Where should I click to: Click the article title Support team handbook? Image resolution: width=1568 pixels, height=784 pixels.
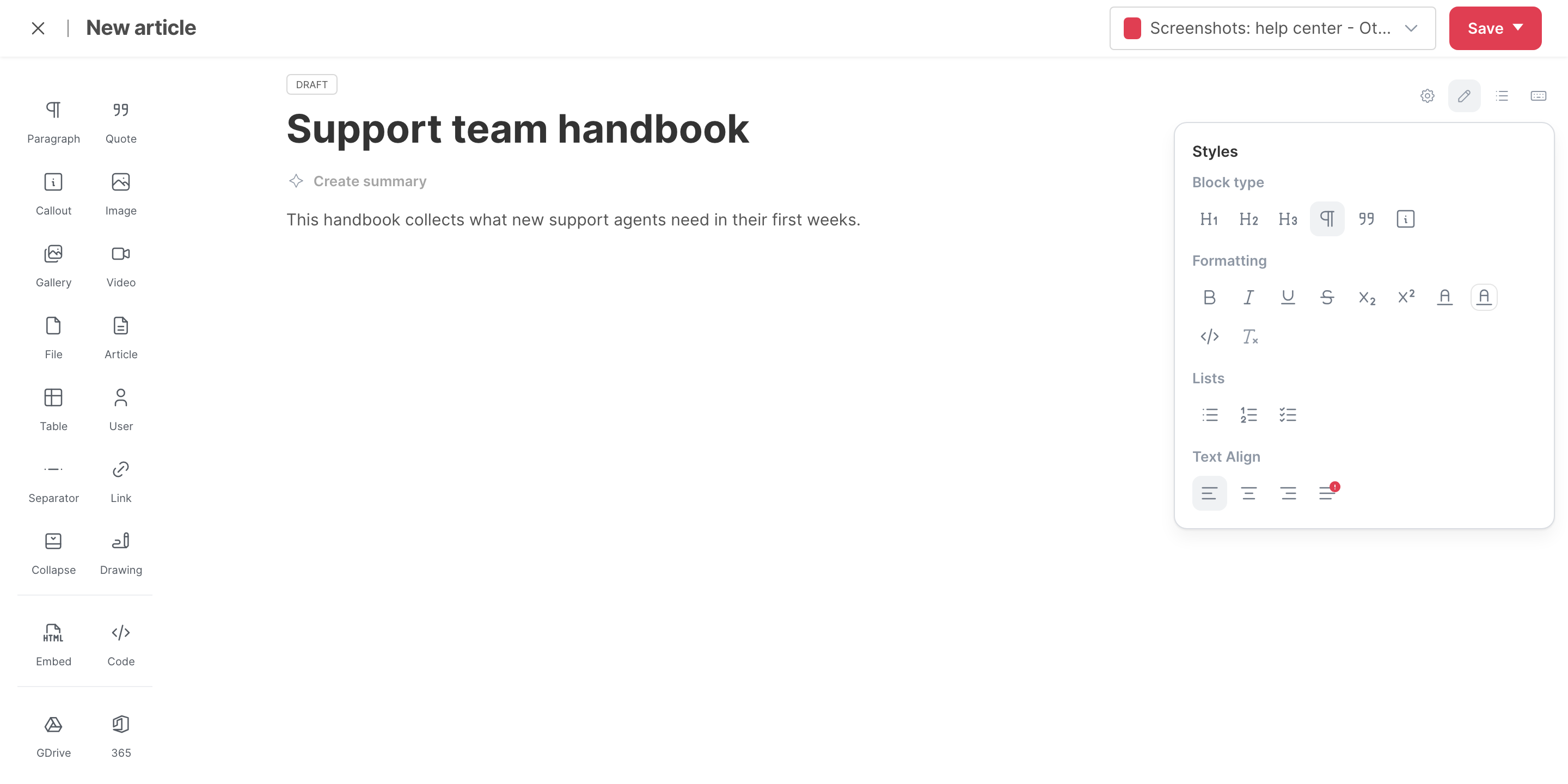(518, 129)
